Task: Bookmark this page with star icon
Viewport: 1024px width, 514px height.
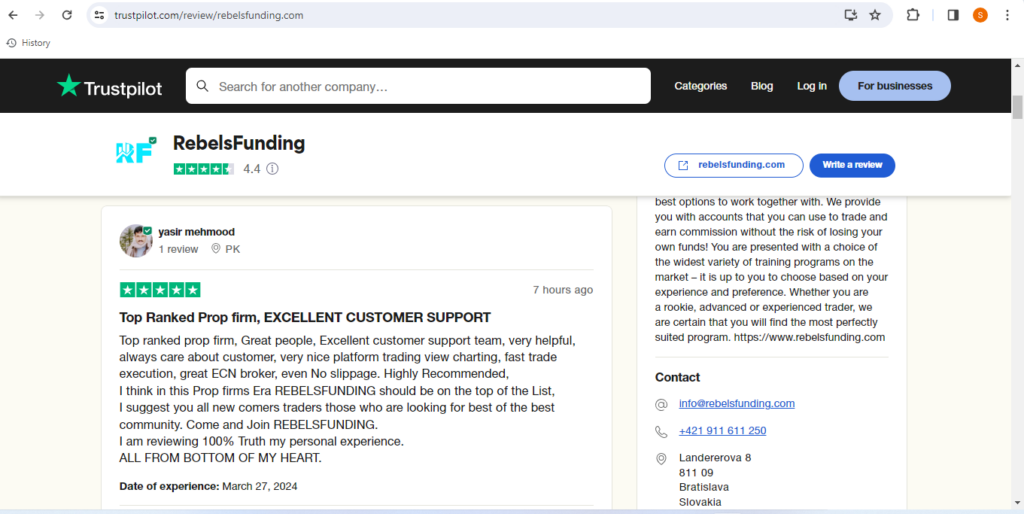Action: (x=875, y=15)
